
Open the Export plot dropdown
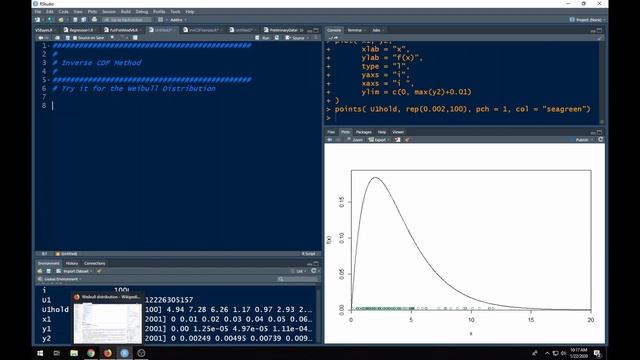(378, 140)
